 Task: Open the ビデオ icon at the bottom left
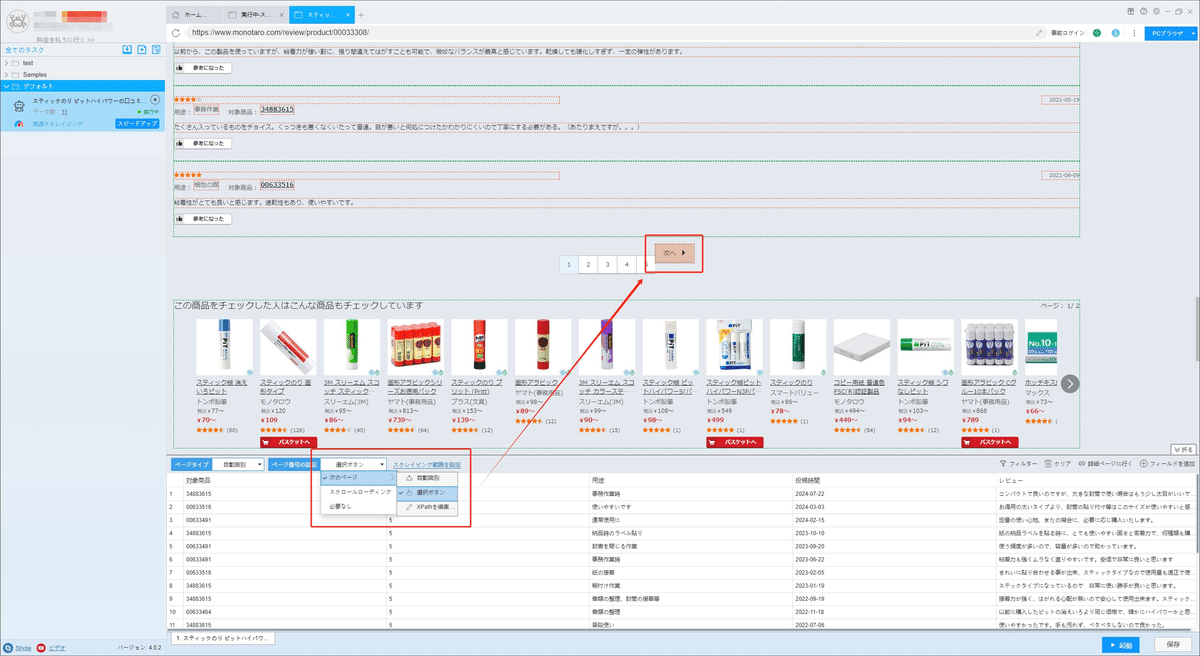tap(42, 648)
